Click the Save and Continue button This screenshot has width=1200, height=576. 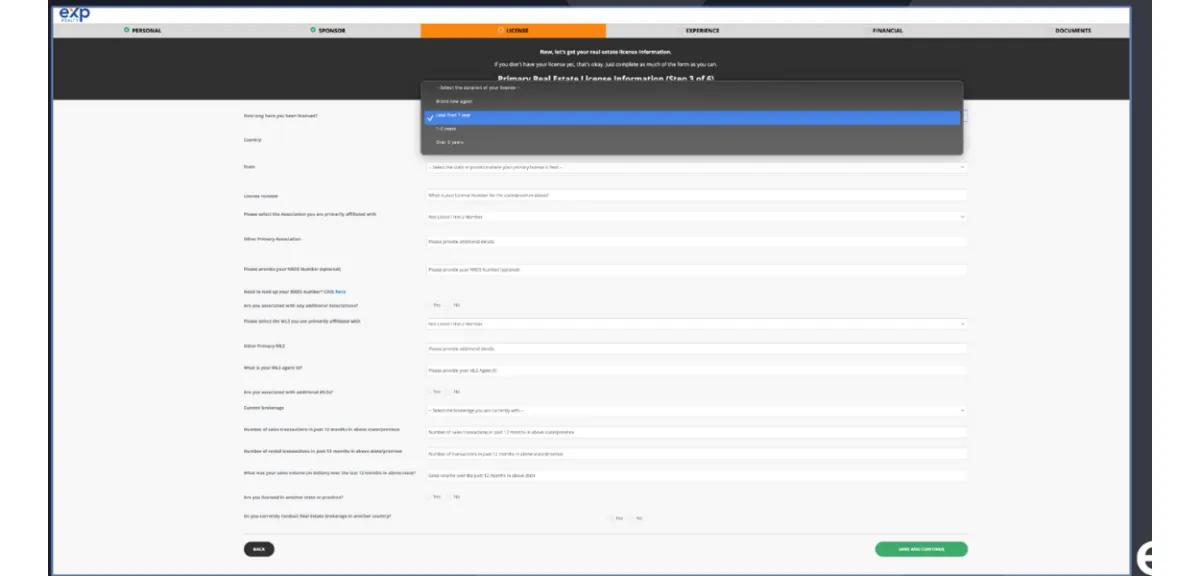tap(921, 549)
